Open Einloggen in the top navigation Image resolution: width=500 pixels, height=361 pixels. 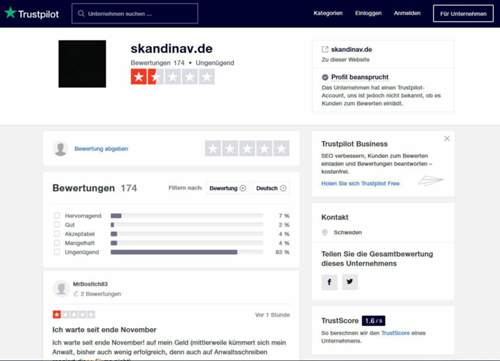coord(368,13)
